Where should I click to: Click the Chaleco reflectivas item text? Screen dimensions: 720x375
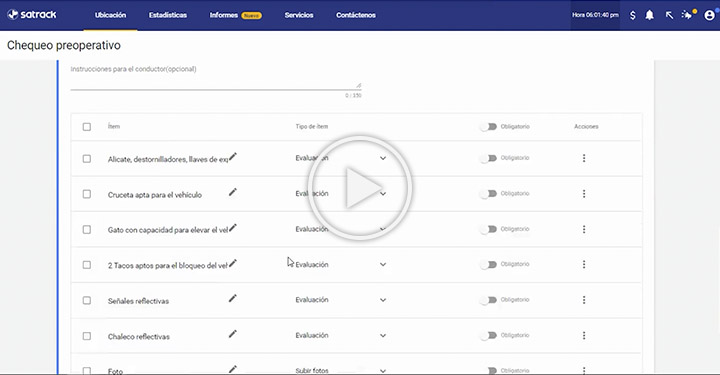click(x=139, y=336)
